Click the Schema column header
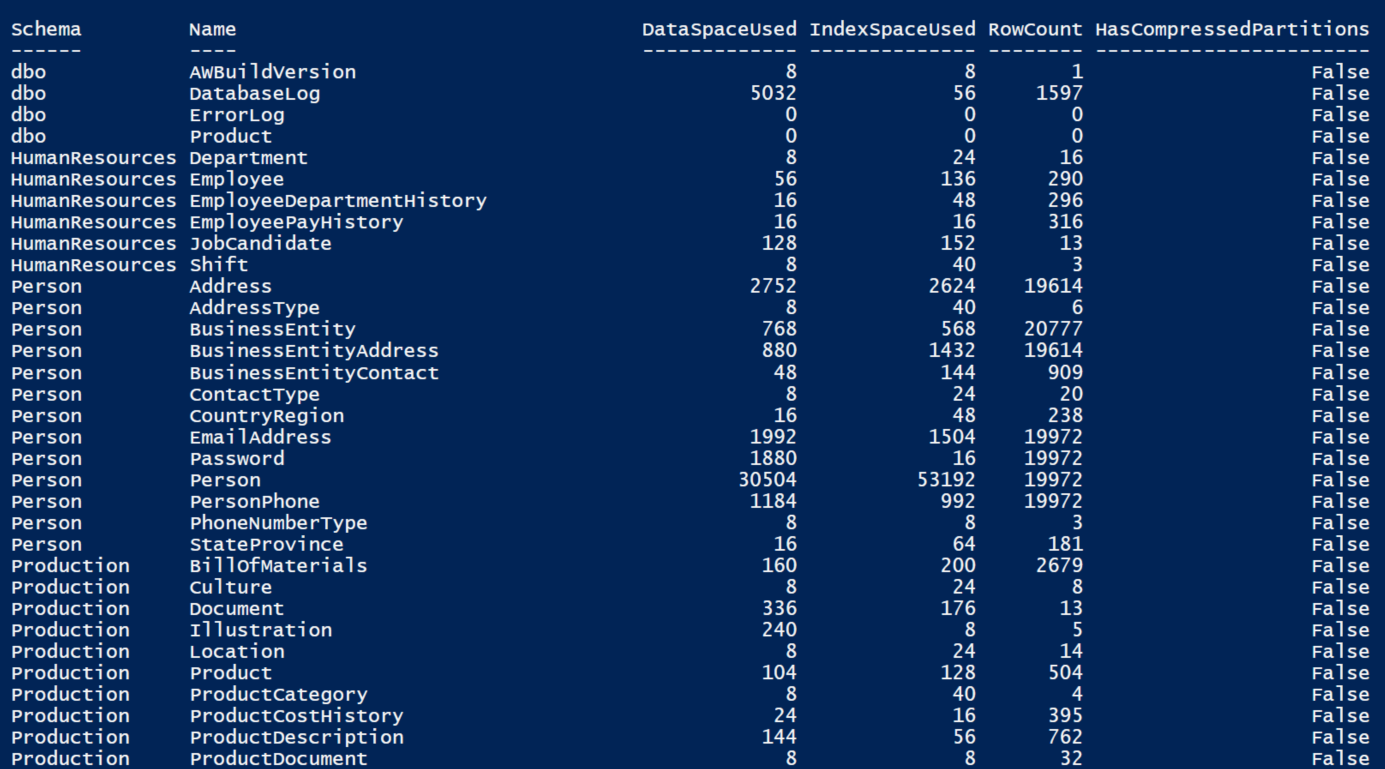The width and height of the screenshot is (1385, 769). tap(46, 30)
